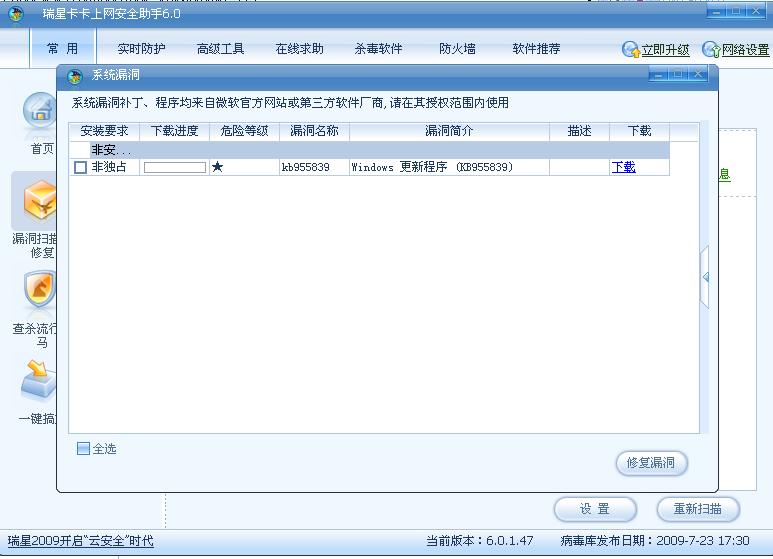Switch to the 高级工具 tab
This screenshot has height=559, width=773.
[220, 48]
